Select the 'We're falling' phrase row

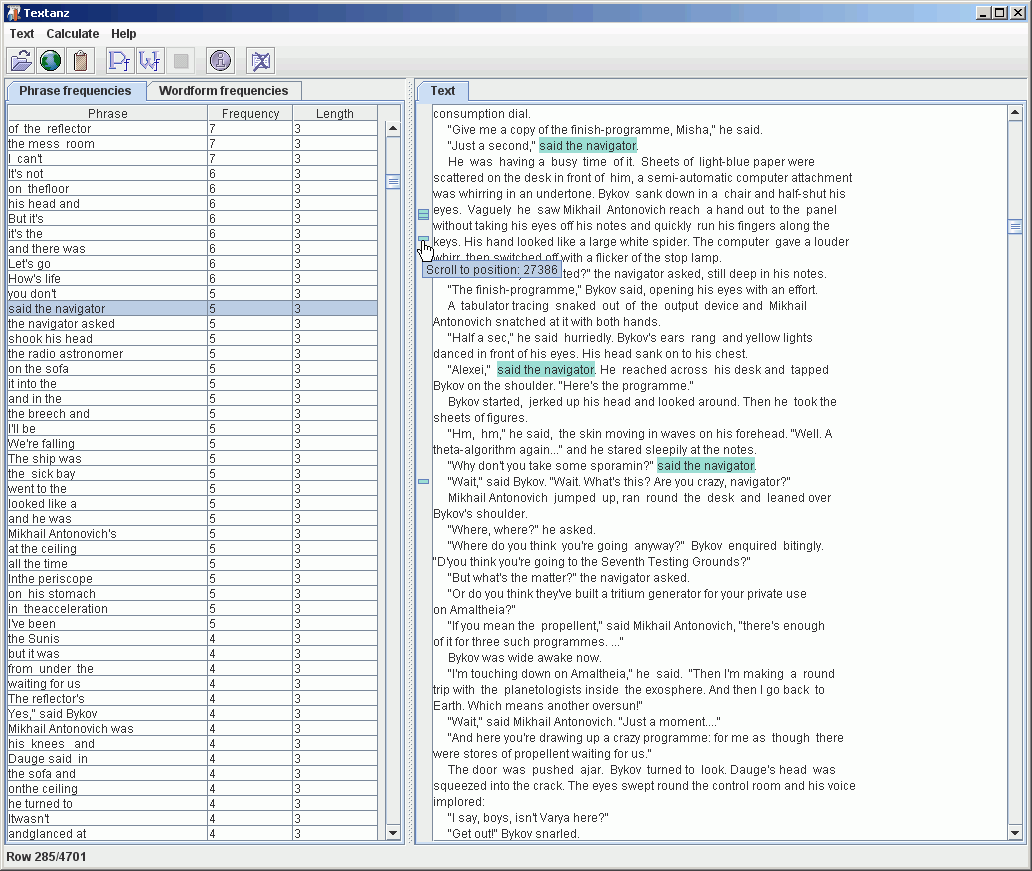click(x=192, y=444)
